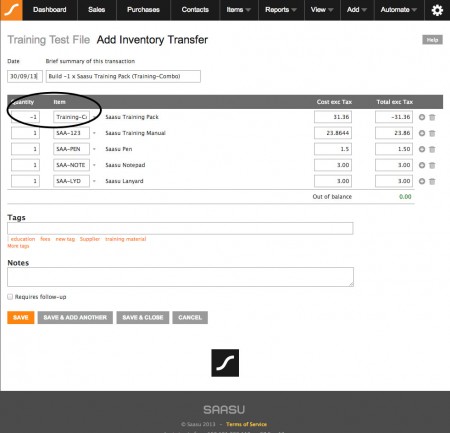Click the Training Test File title
The width and height of the screenshot is (450, 433).
click(49, 40)
